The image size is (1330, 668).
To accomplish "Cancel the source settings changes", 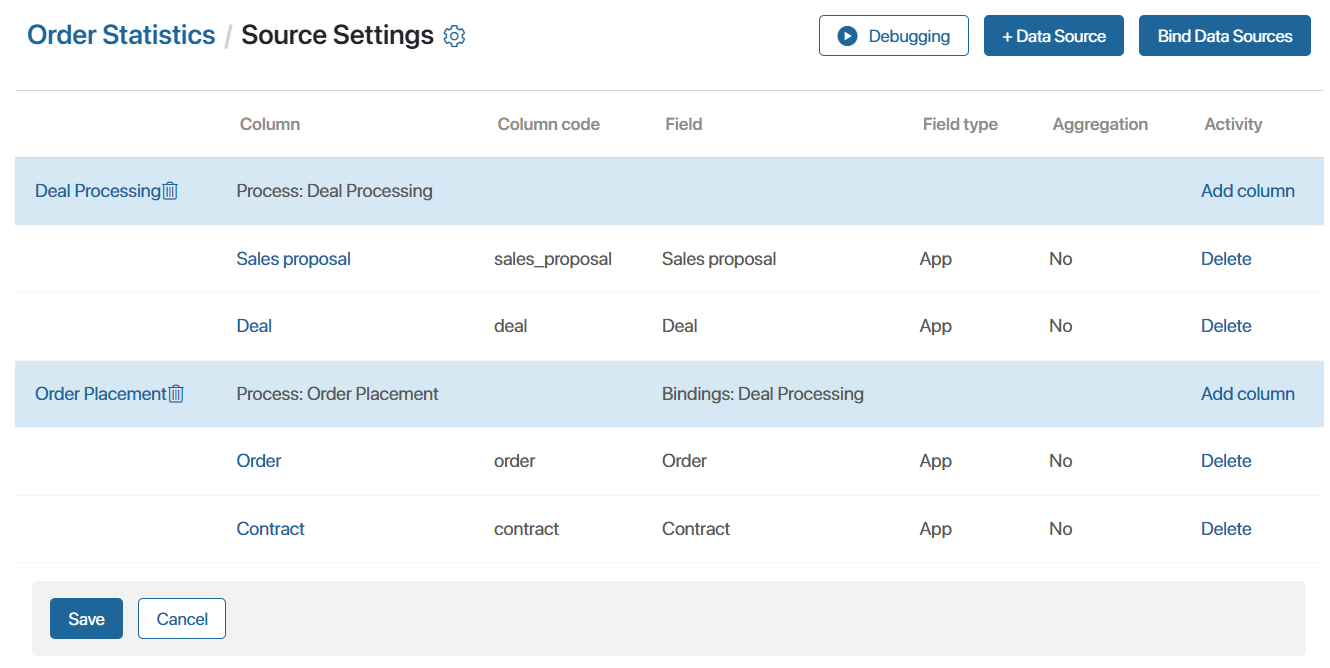I will click(x=182, y=619).
